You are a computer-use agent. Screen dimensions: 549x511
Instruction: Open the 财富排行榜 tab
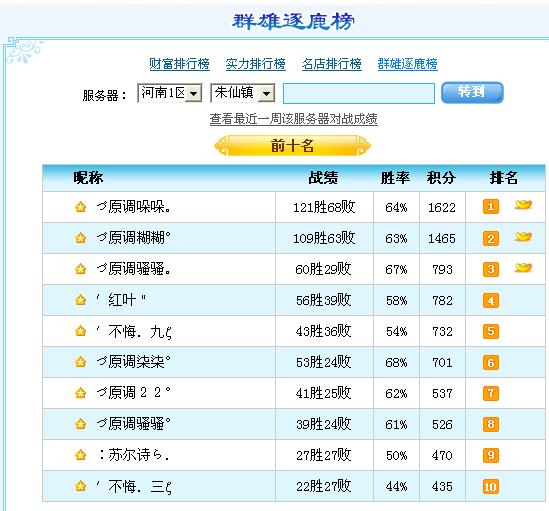179,64
